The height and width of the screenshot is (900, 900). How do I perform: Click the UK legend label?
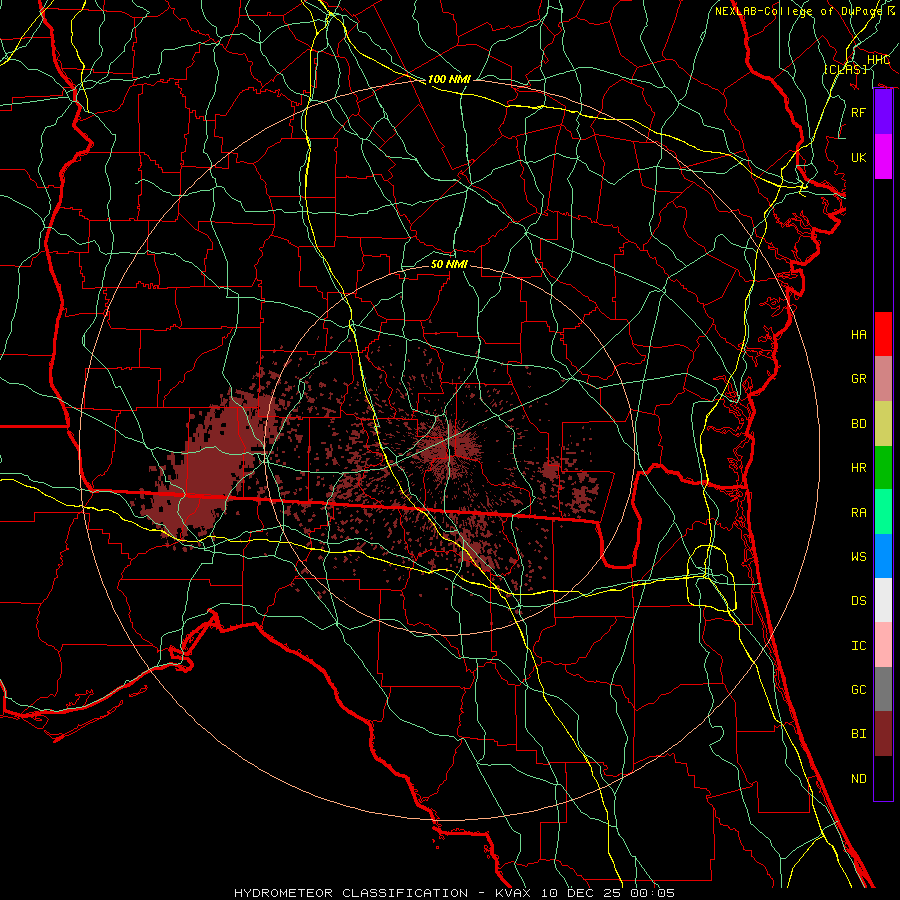coord(859,157)
